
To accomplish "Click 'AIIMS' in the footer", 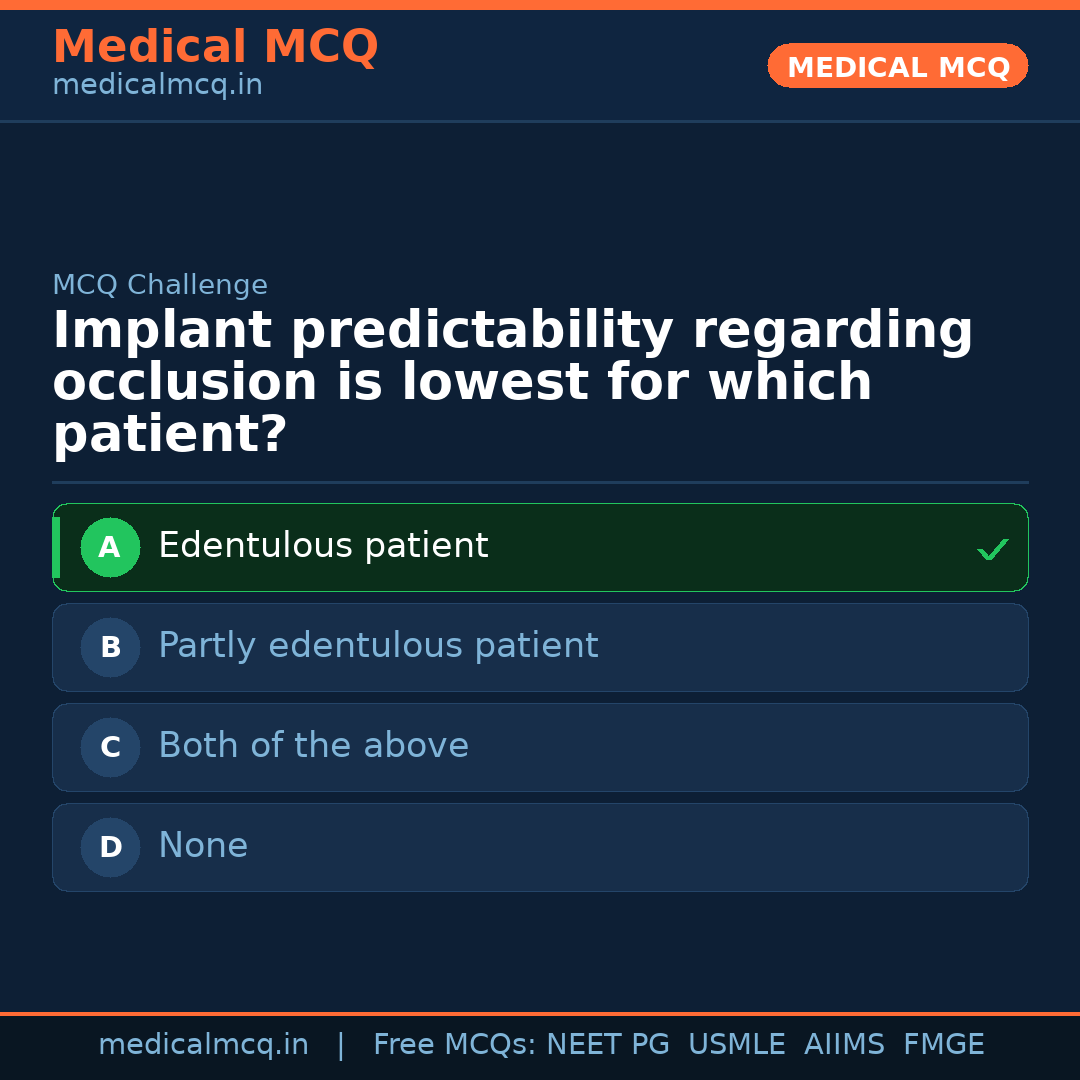I will pos(844,1045).
